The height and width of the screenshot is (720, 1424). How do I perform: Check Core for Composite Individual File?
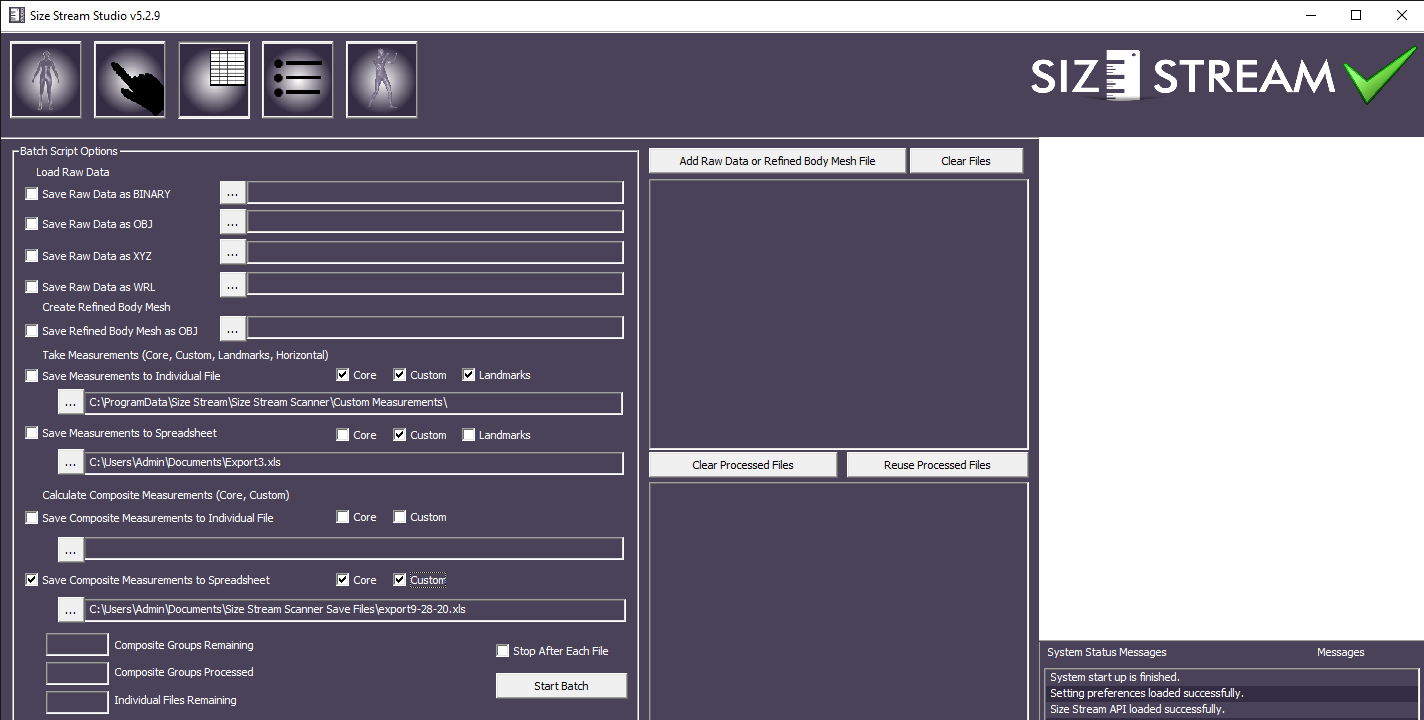(x=343, y=517)
